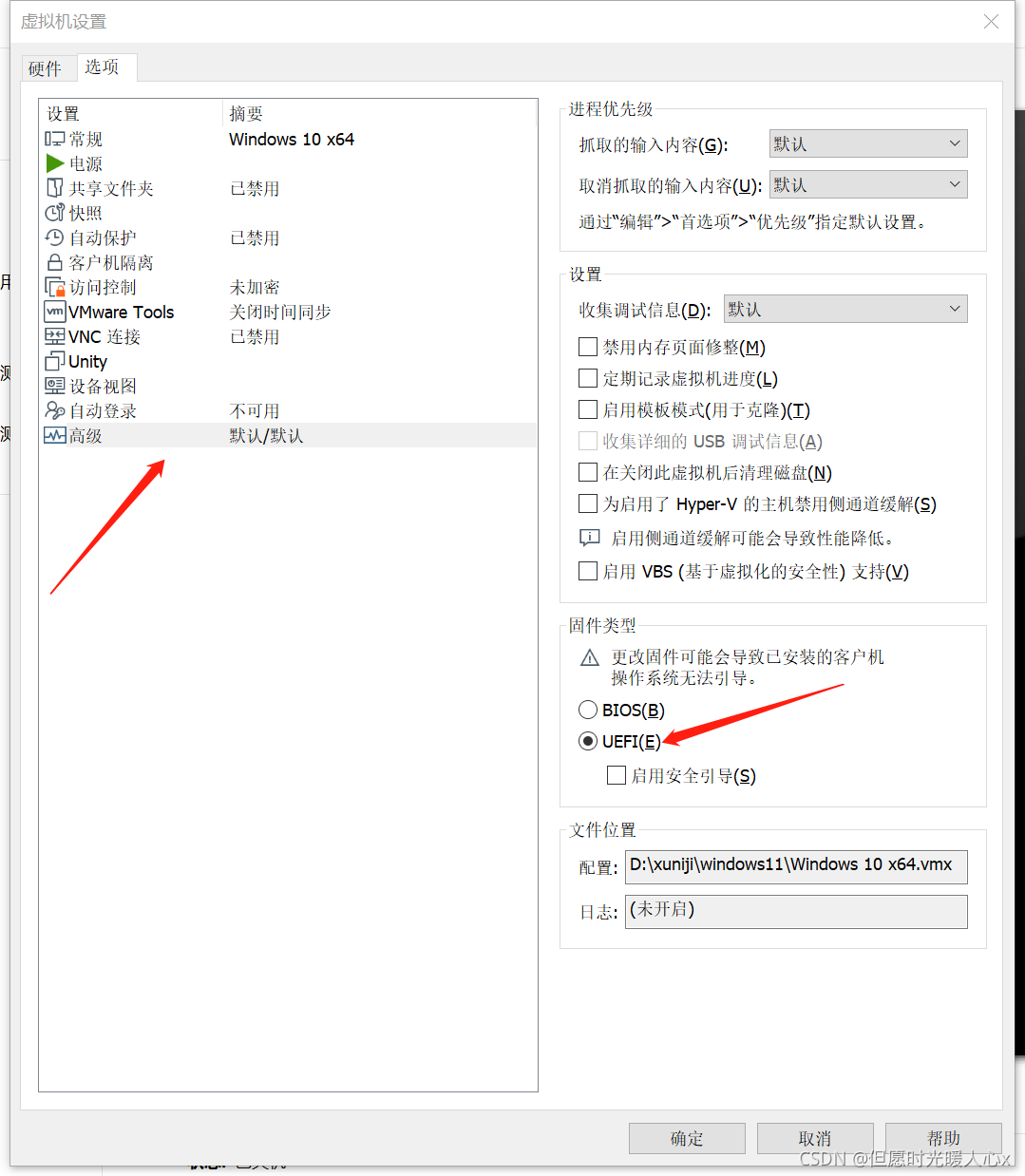Select the 自动登录 settings row
This screenshot has width=1025, height=1176.
click(x=289, y=410)
